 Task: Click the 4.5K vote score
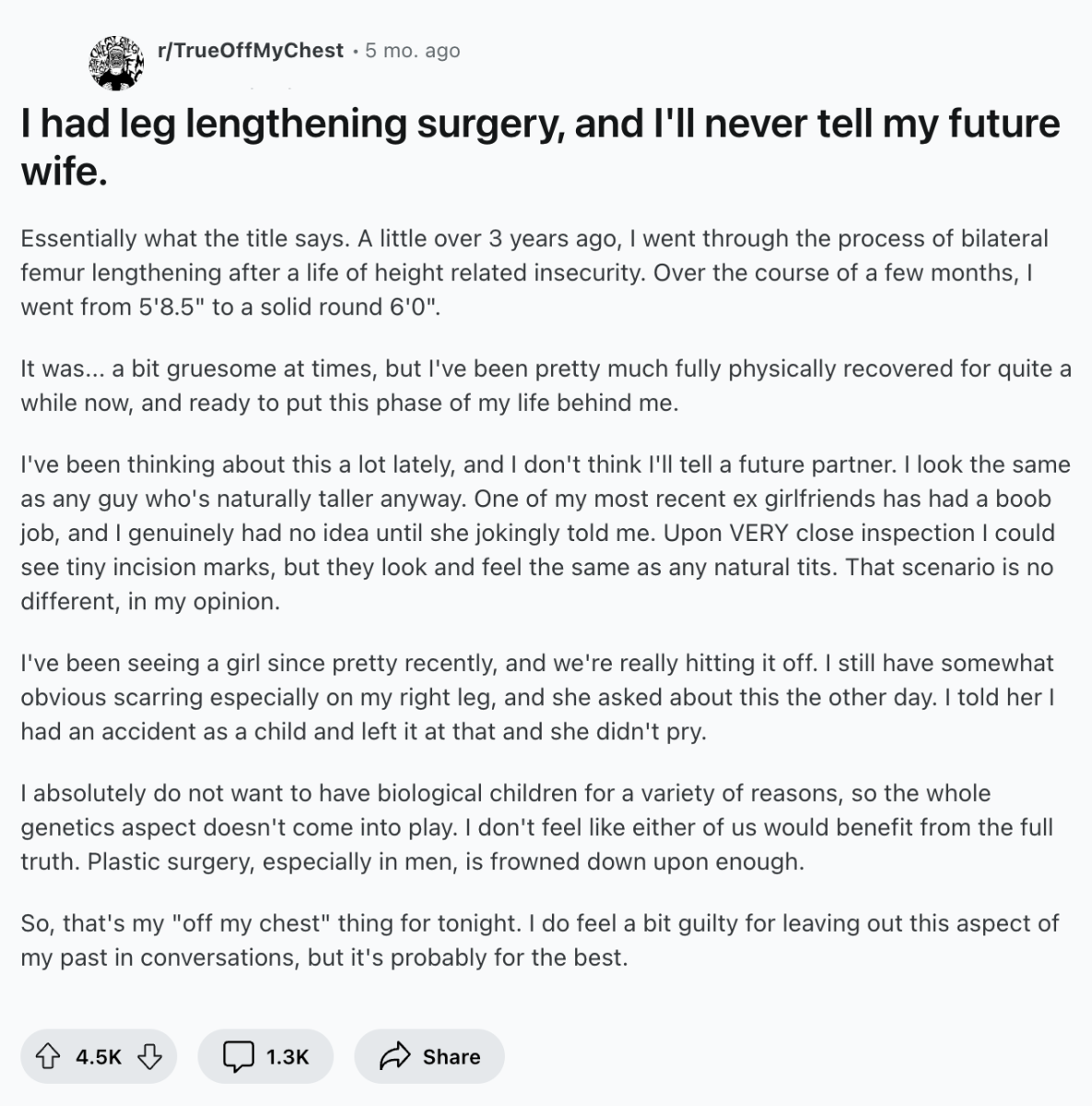[99, 1056]
